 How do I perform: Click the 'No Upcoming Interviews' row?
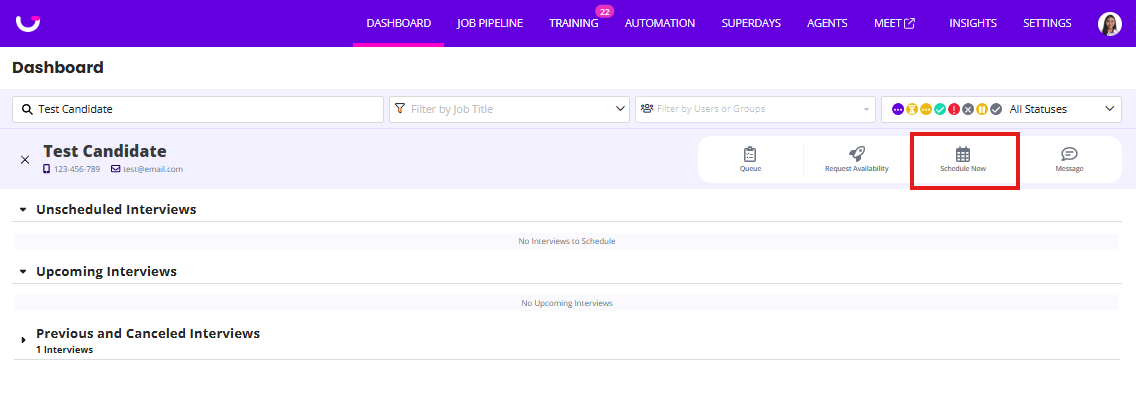click(x=567, y=303)
